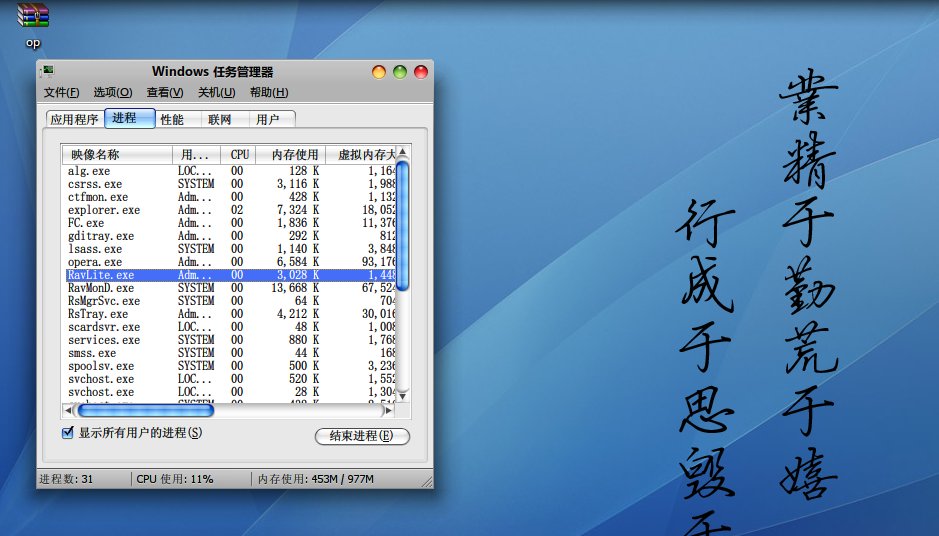Open the 关机(U) menu
This screenshot has height=536, width=939.
pyautogui.click(x=216, y=92)
